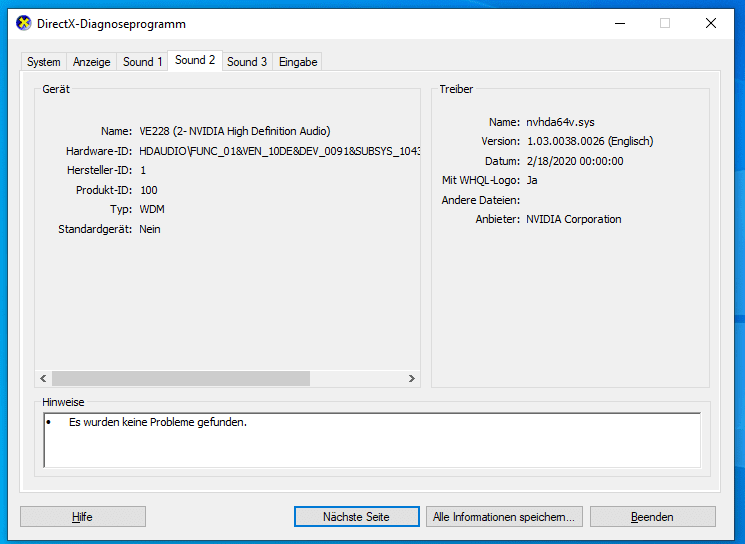Viewport: 745px width, 544px height.
Task: Click the right scroll arrow in the Gerät panel
Action: tap(411, 378)
